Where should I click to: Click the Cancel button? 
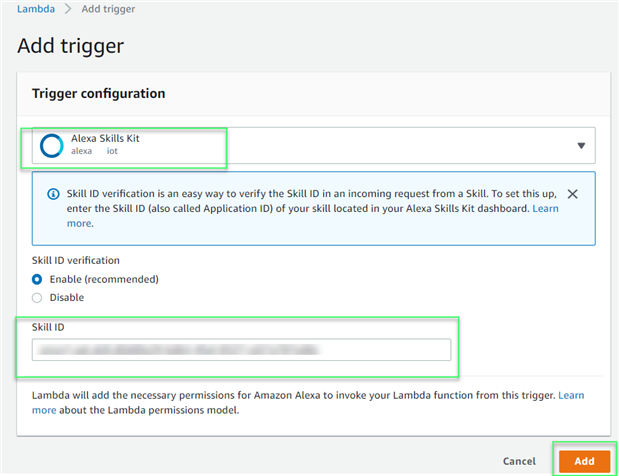tap(519, 461)
